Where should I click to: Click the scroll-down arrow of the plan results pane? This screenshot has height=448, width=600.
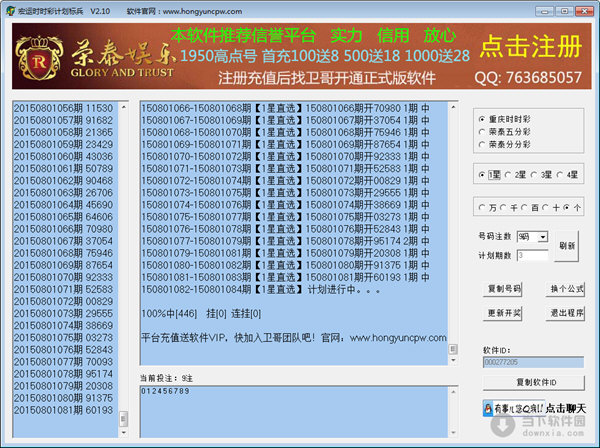point(453,360)
